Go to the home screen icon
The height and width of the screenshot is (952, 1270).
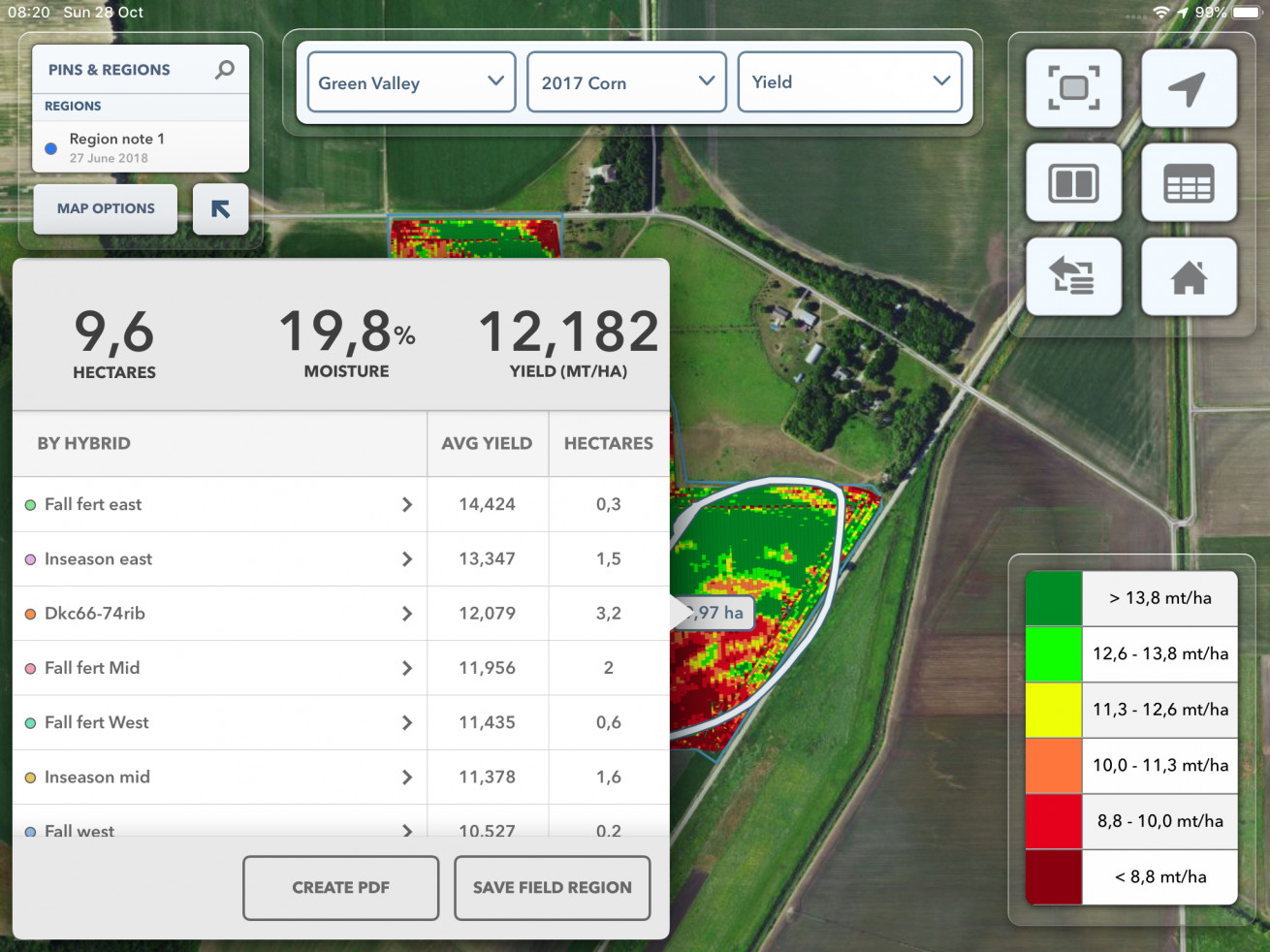click(x=1189, y=277)
